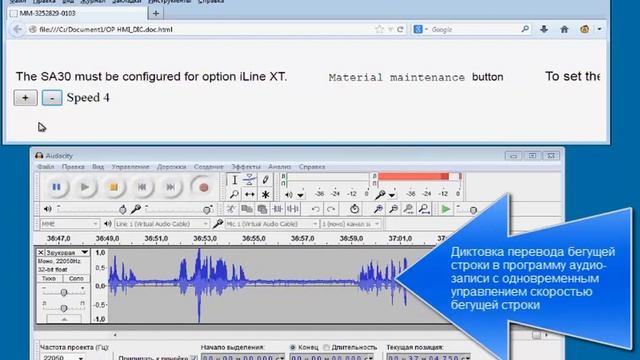Viewport: 640px width, 360px height.
Task: Open the Дорожки menu
Action: point(171,167)
